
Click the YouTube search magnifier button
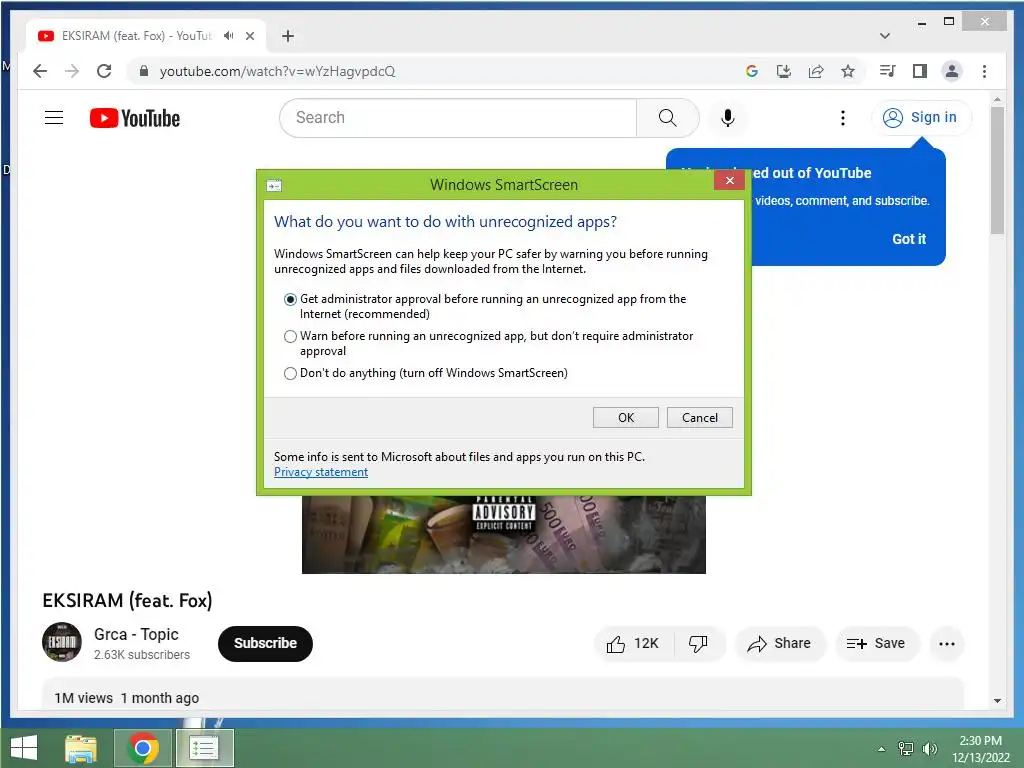coord(667,118)
